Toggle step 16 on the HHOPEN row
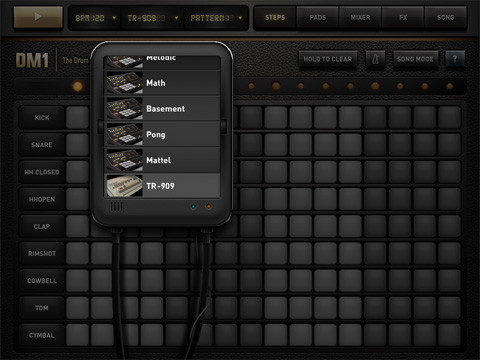 449,199
